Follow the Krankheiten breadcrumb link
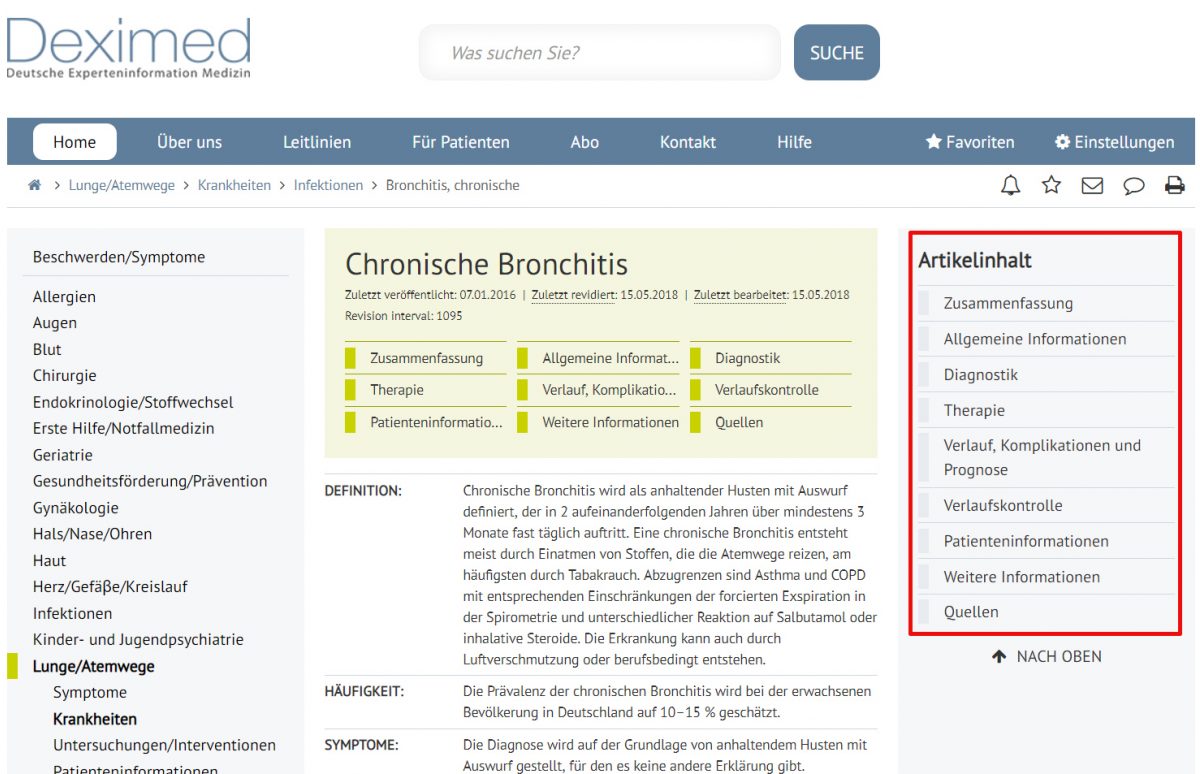1200x774 pixels. click(x=234, y=185)
